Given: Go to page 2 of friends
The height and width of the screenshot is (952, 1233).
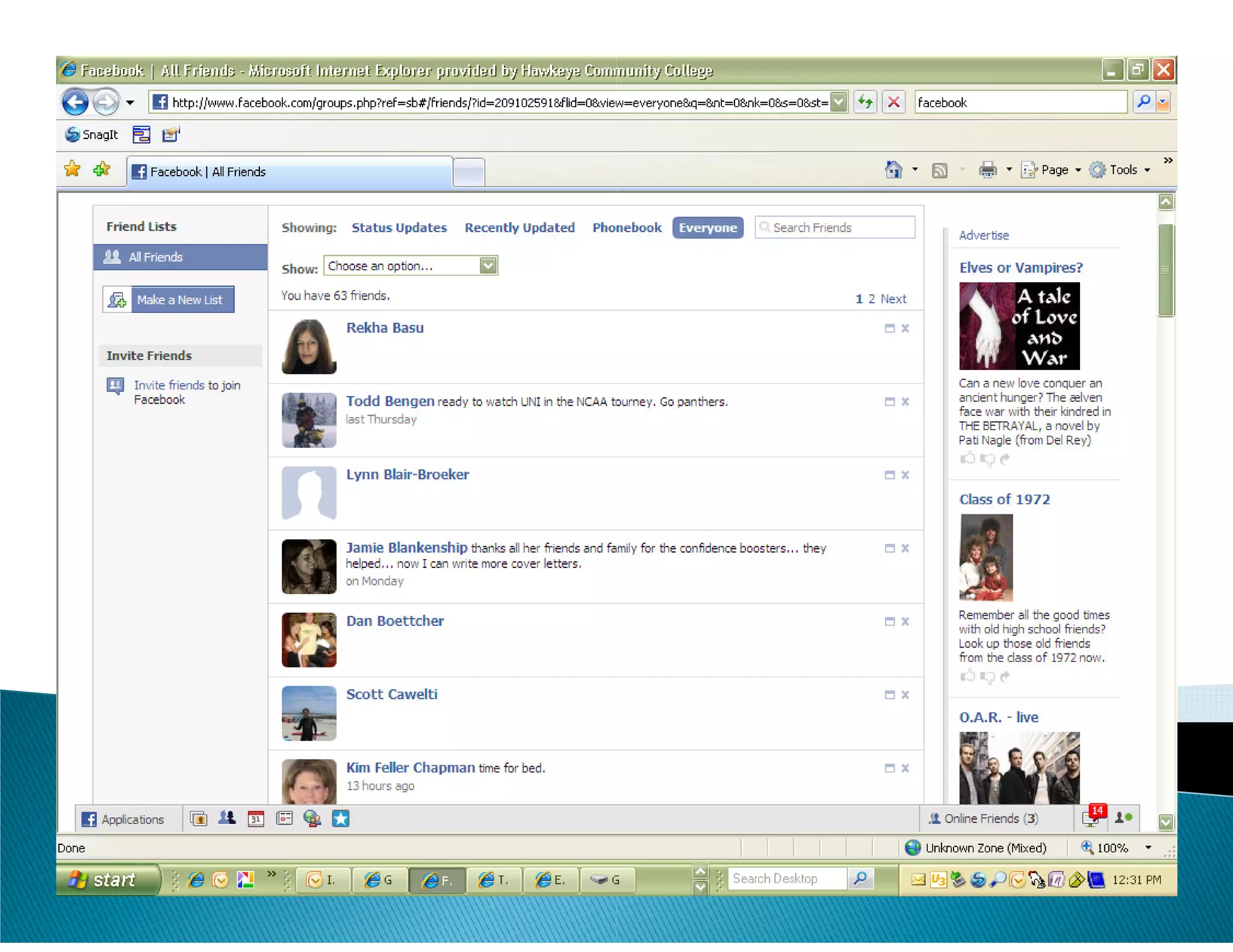Looking at the screenshot, I should pos(872,299).
